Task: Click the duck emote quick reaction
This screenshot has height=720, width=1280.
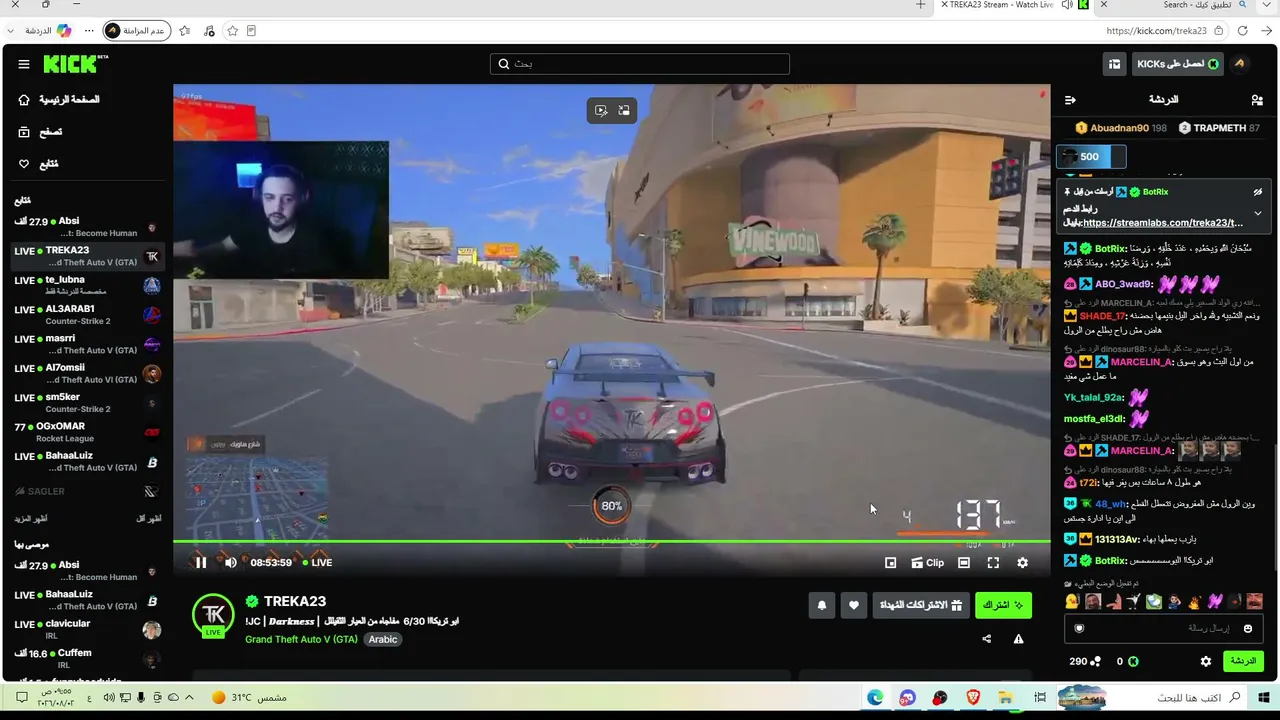Action: pos(1072,602)
